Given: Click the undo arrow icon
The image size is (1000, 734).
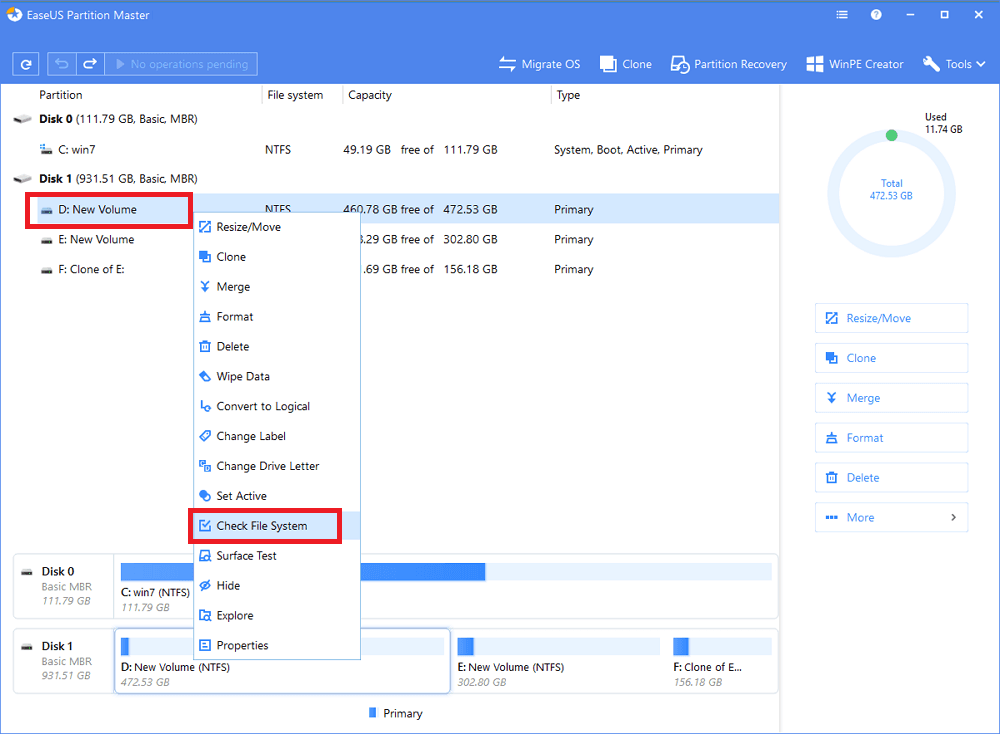Looking at the screenshot, I should pyautogui.click(x=63, y=64).
